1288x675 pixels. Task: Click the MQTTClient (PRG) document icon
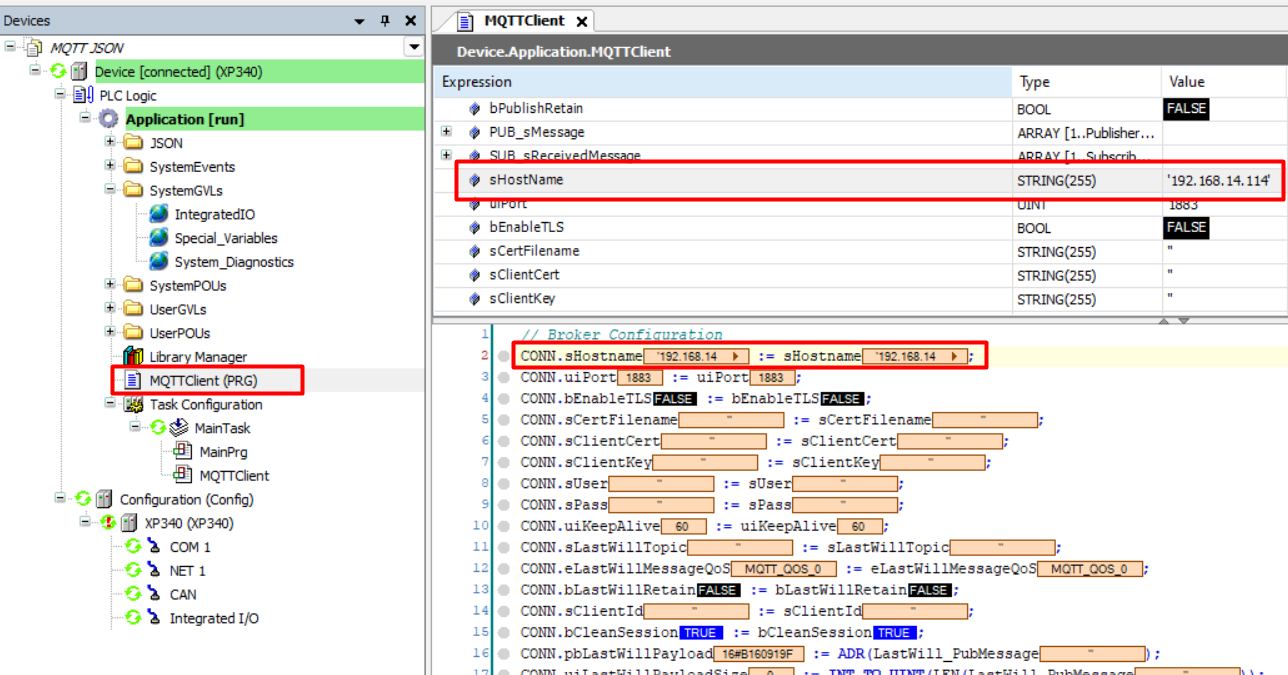133,380
